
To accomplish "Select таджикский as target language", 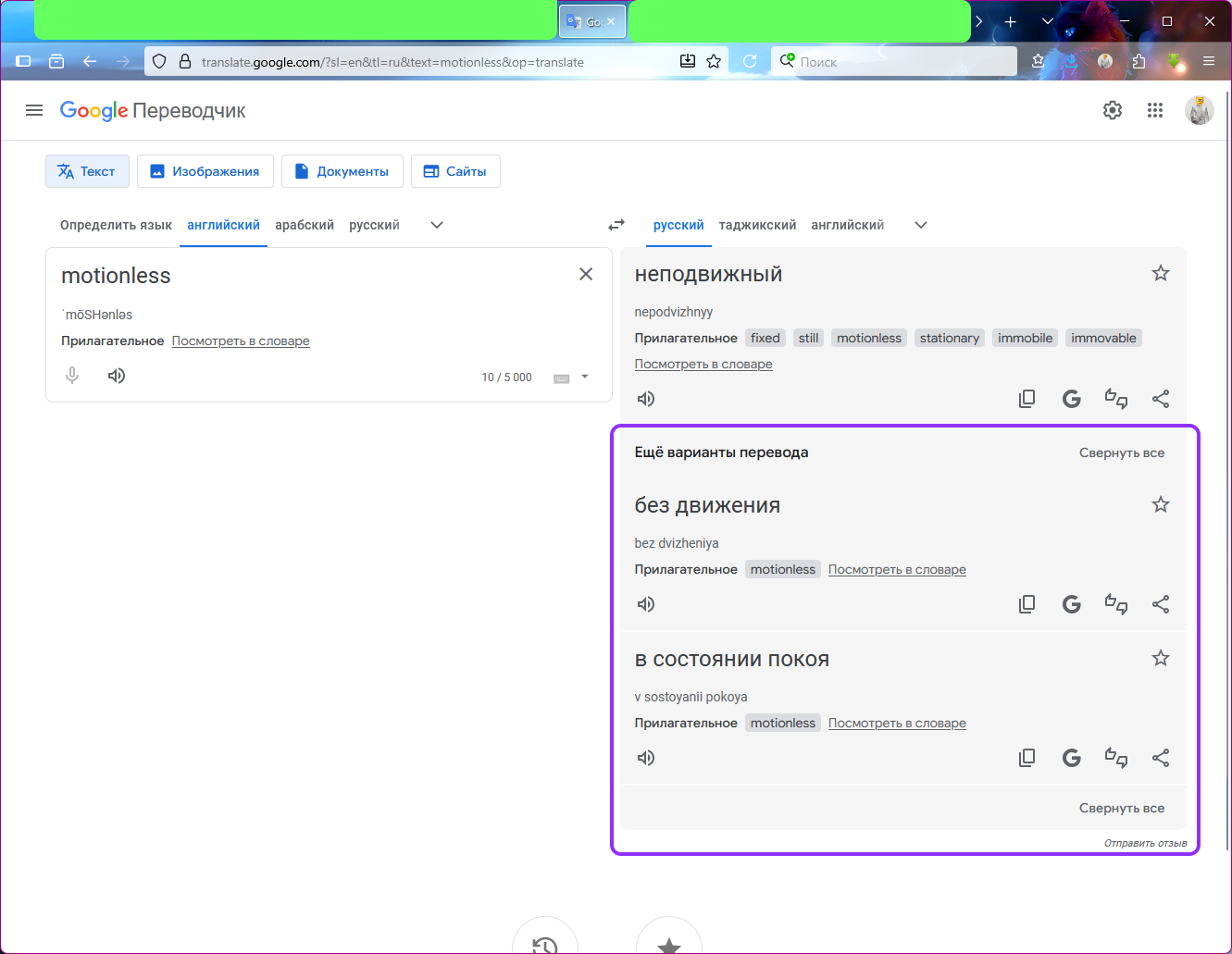I will (757, 225).
